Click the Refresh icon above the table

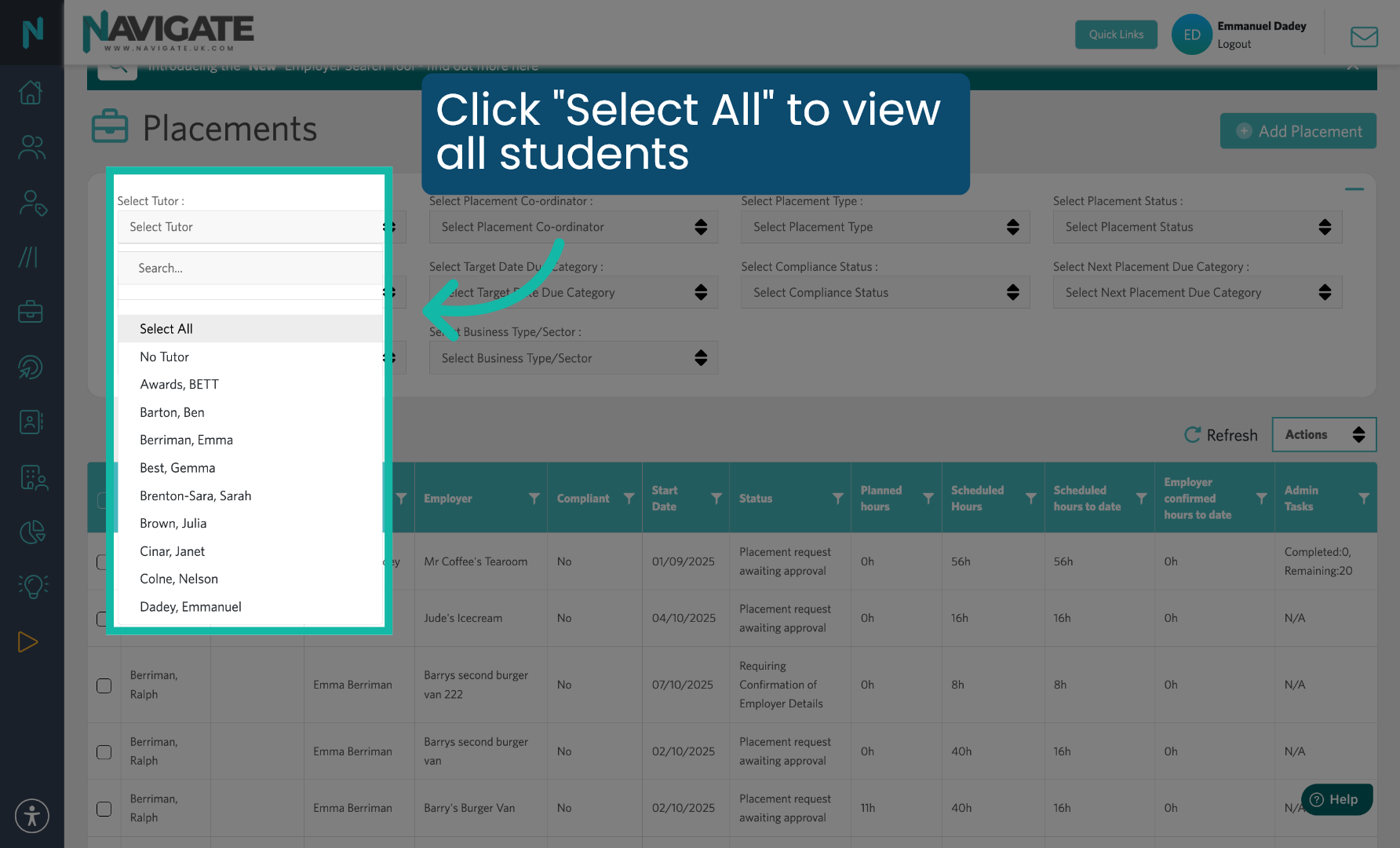coord(1194,434)
